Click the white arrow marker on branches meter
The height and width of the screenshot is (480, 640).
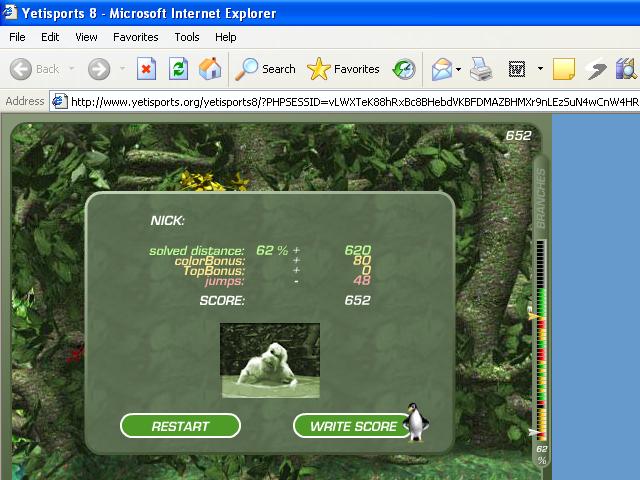534,432
